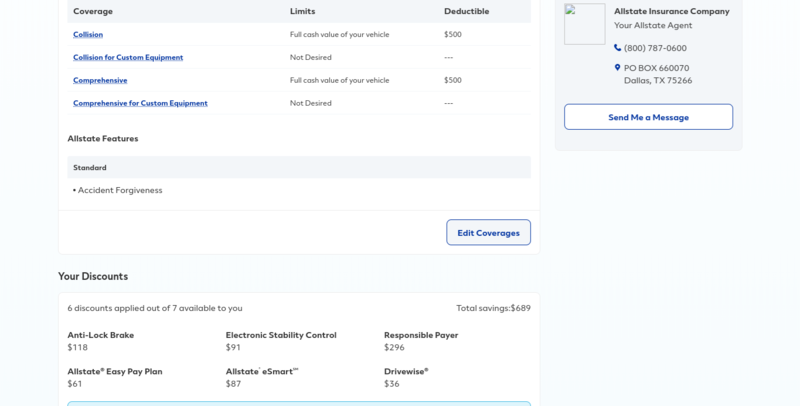Click the phone icon beside the agent number
Screen dimensions: 800x406
click(618, 48)
